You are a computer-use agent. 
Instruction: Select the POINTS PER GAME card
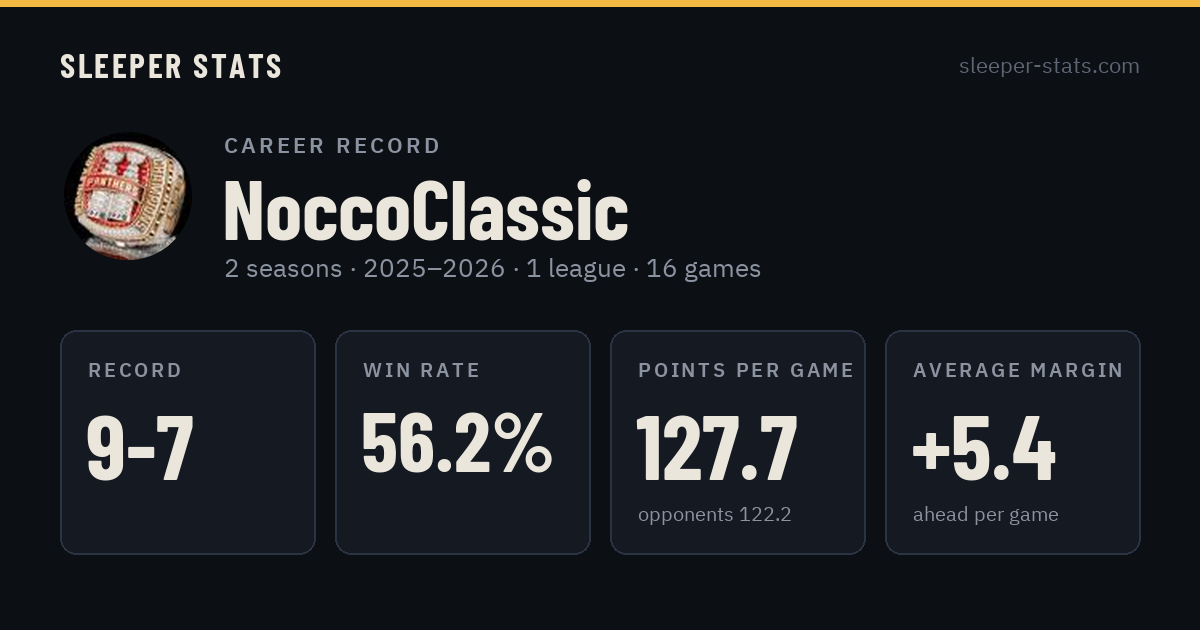click(738, 442)
